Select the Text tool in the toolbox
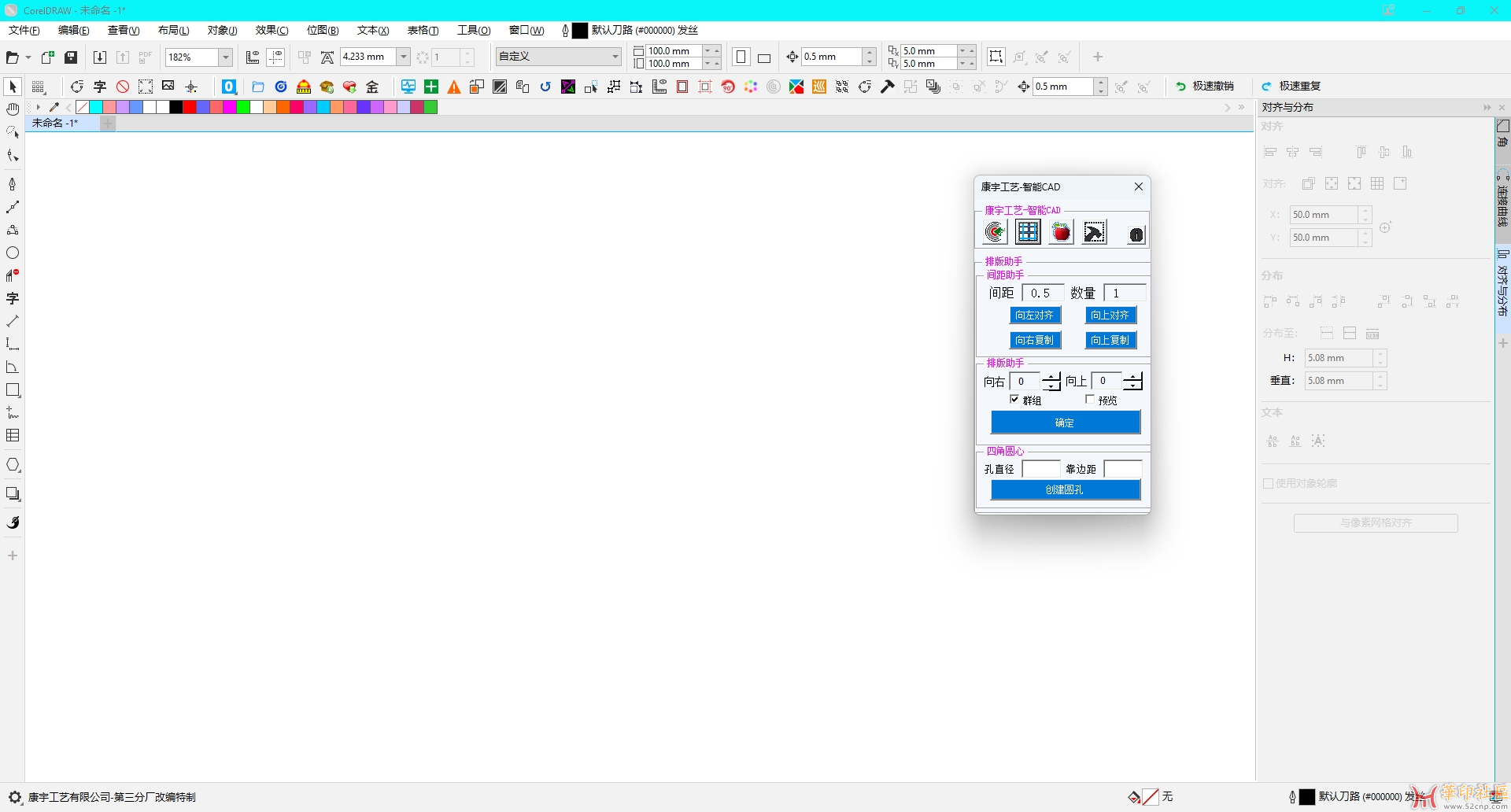This screenshot has width=1511, height=812. [x=13, y=298]
